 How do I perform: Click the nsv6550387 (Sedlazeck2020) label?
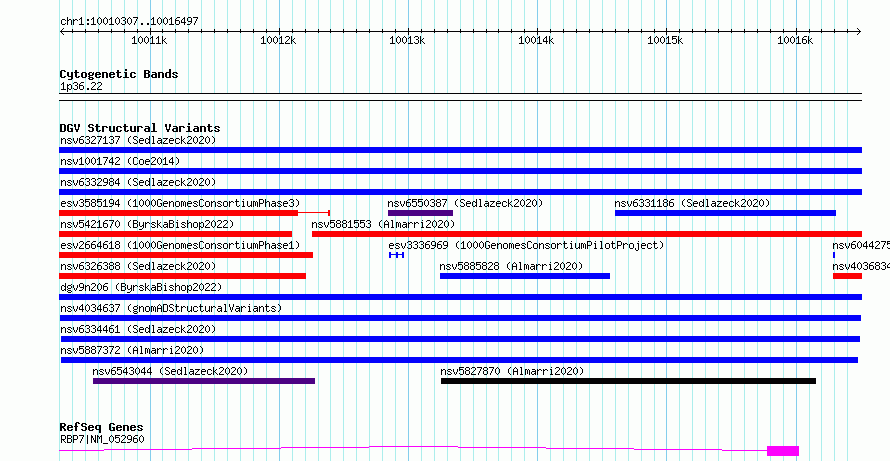click(x=465, y=203)
